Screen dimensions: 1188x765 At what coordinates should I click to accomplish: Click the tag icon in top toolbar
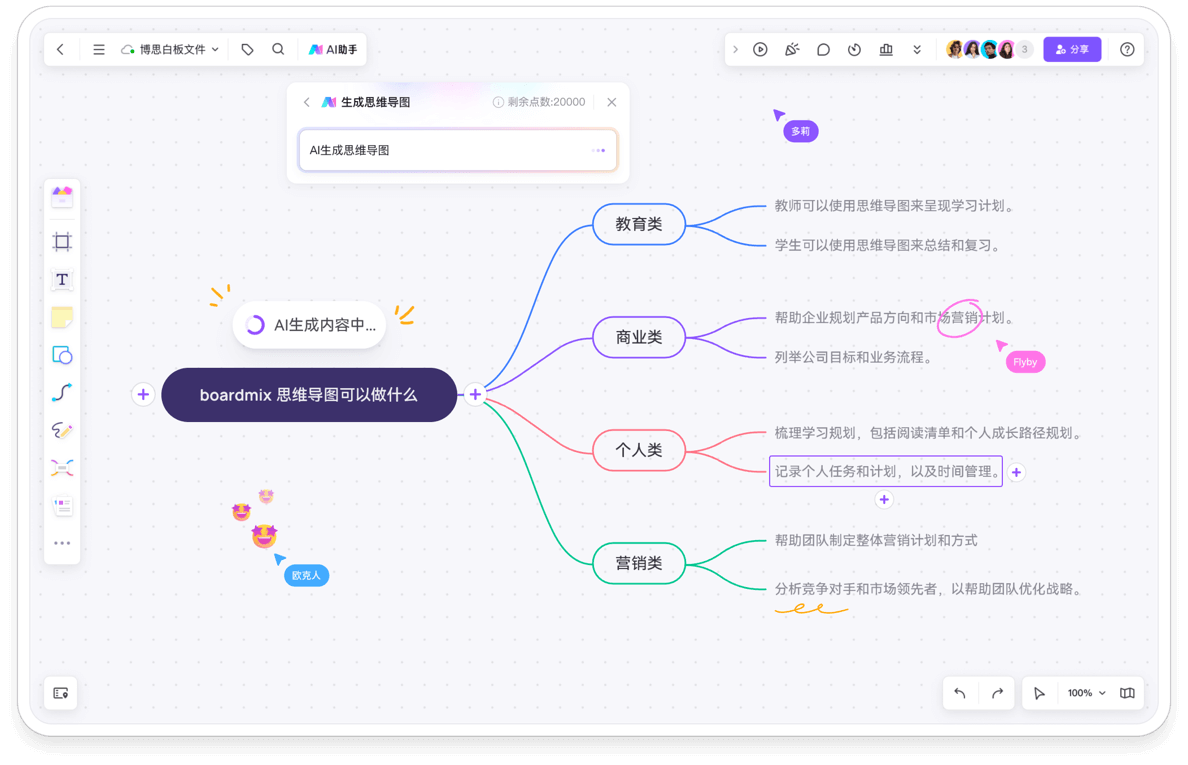tap(247, 49)
